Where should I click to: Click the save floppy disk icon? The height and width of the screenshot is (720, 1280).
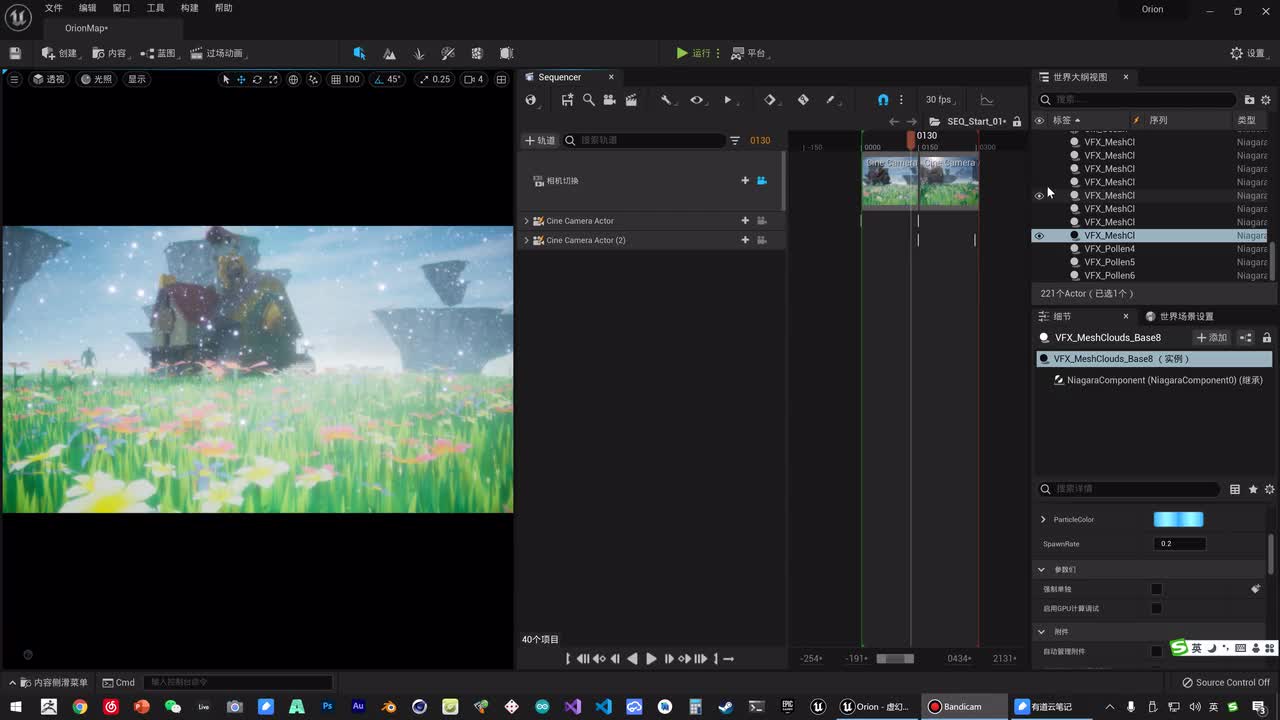(15, 53)
